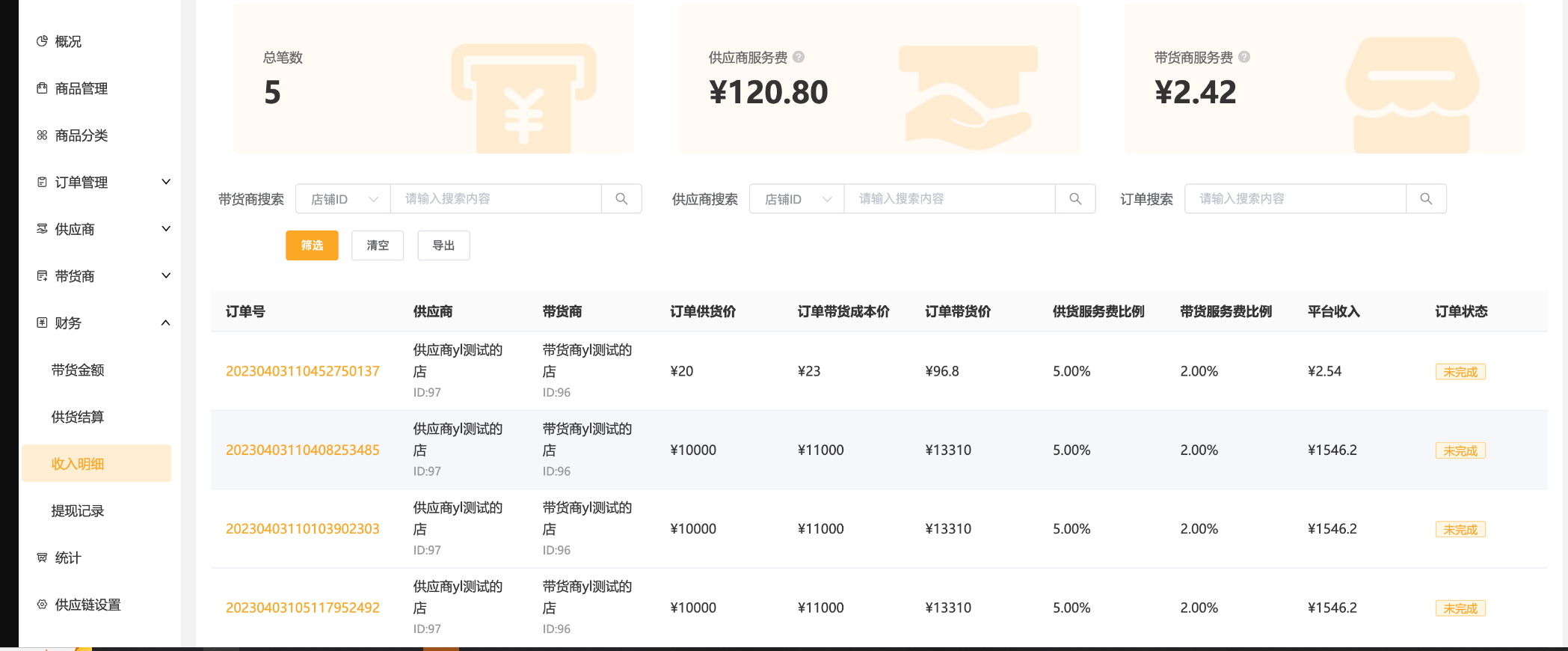
Task: Open 店铺ID dropdown in 带货商搜索
Action: (343, 199)
